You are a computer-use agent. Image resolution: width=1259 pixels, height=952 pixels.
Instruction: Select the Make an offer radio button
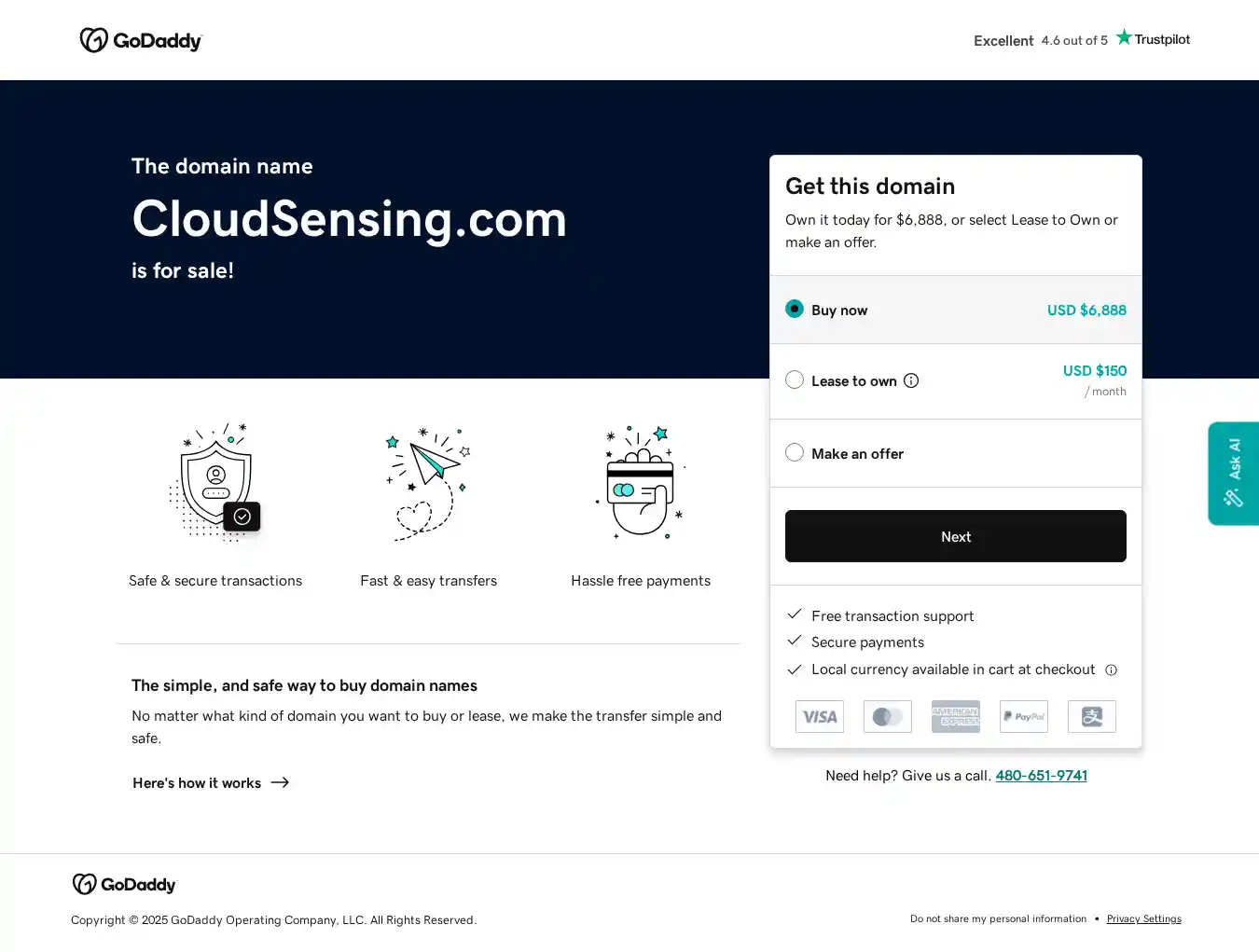coord(795,452)
